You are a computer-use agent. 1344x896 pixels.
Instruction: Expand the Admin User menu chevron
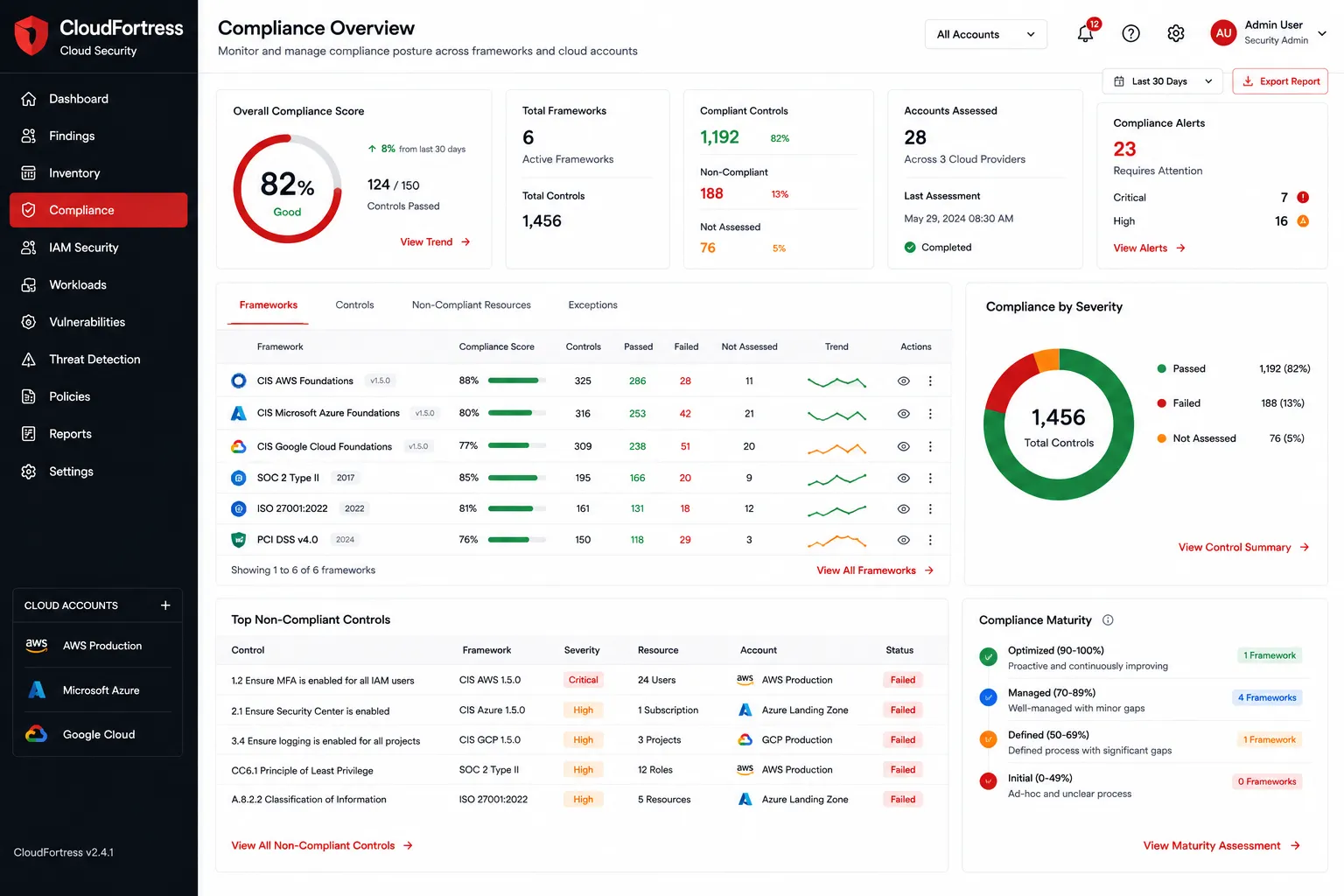(1322, 34)
